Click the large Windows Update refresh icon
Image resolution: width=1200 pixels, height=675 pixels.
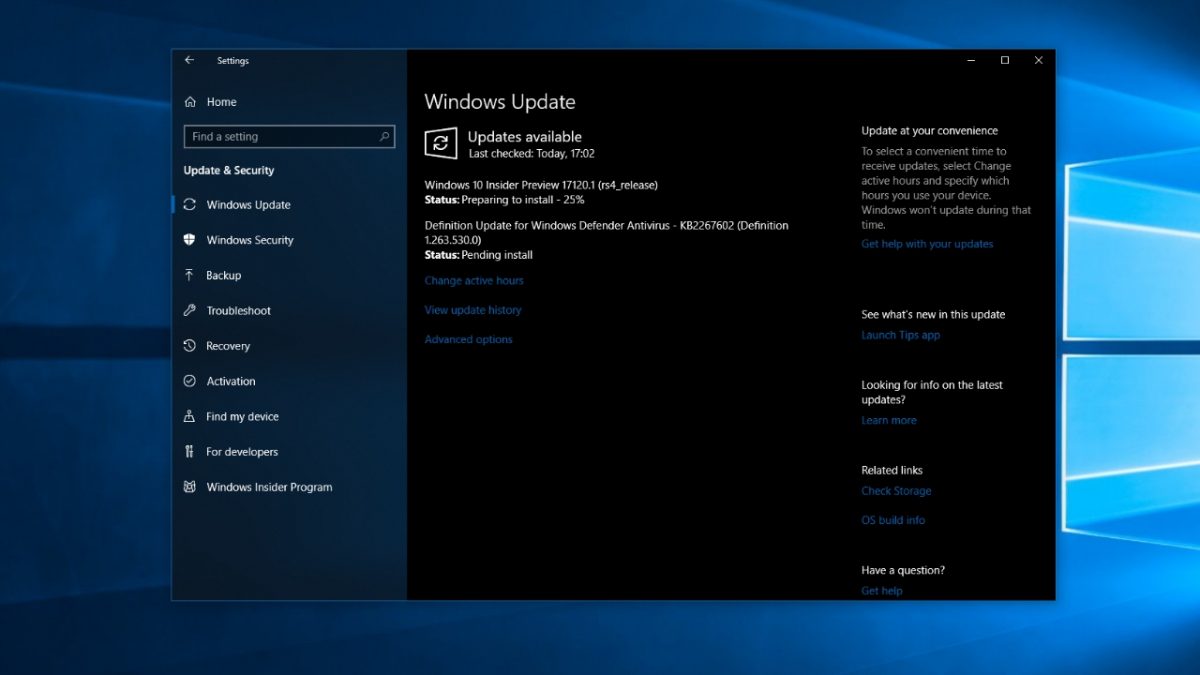click(x=440, y=143)
